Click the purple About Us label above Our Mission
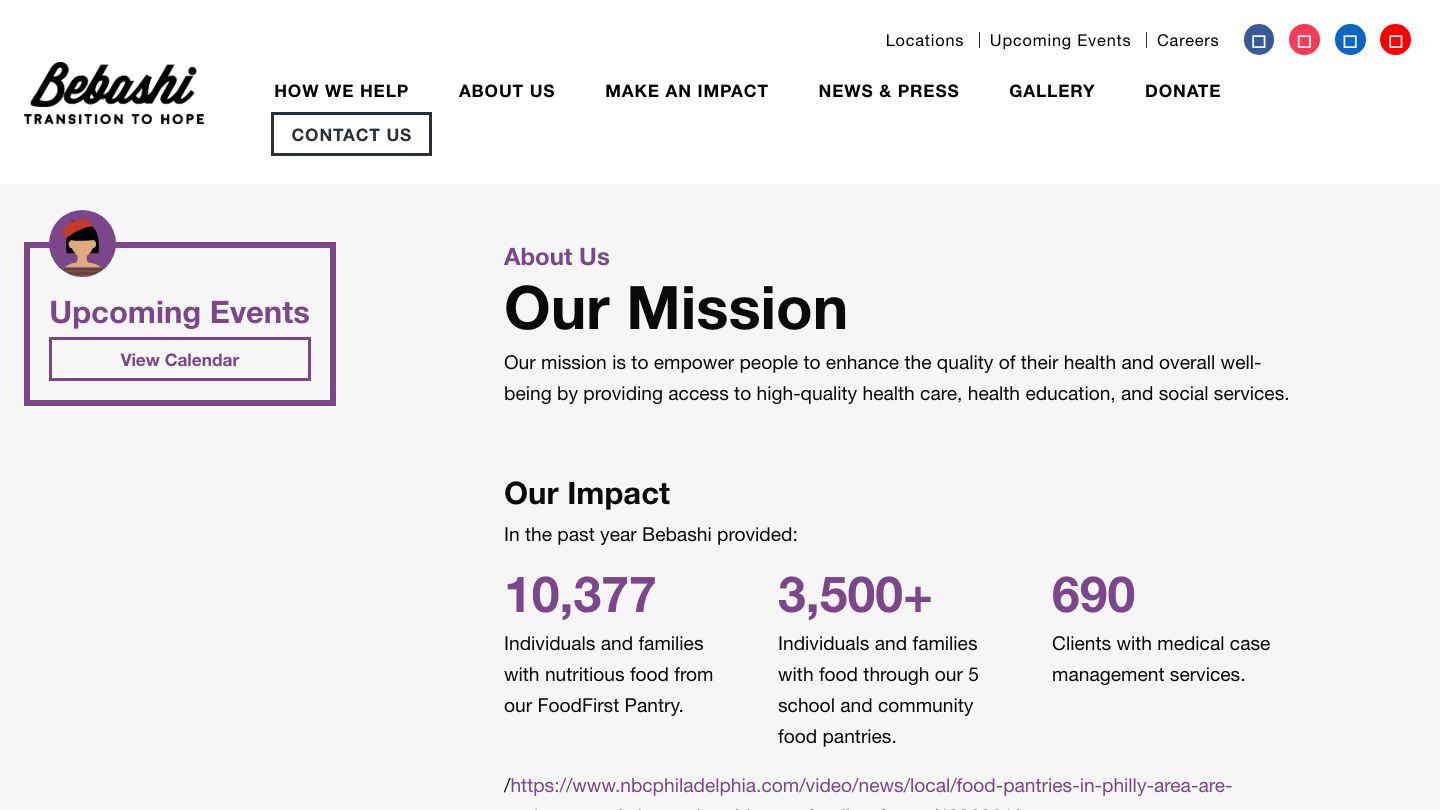The width and height of the screenshot is (1440, 810). coord(557,257)
